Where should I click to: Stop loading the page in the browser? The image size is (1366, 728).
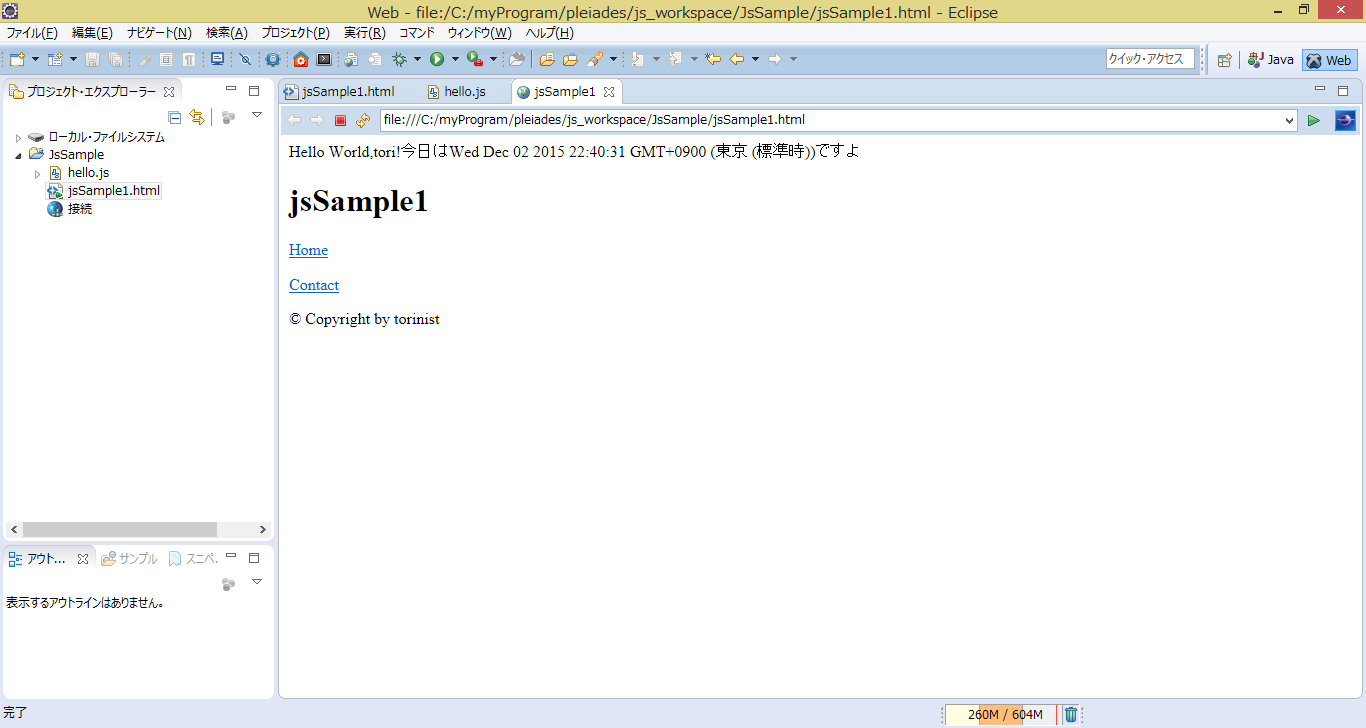pos(340,120)
